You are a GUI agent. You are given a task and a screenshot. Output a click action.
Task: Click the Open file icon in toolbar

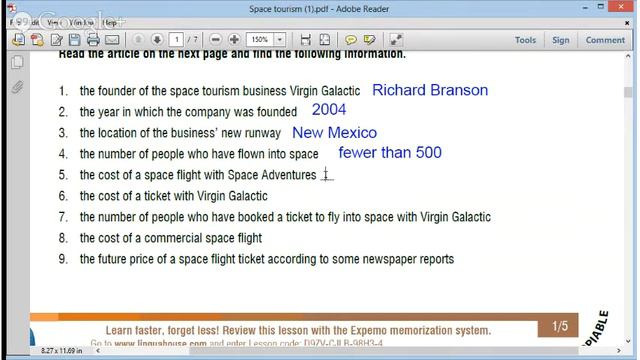click(x=18, y=40)
